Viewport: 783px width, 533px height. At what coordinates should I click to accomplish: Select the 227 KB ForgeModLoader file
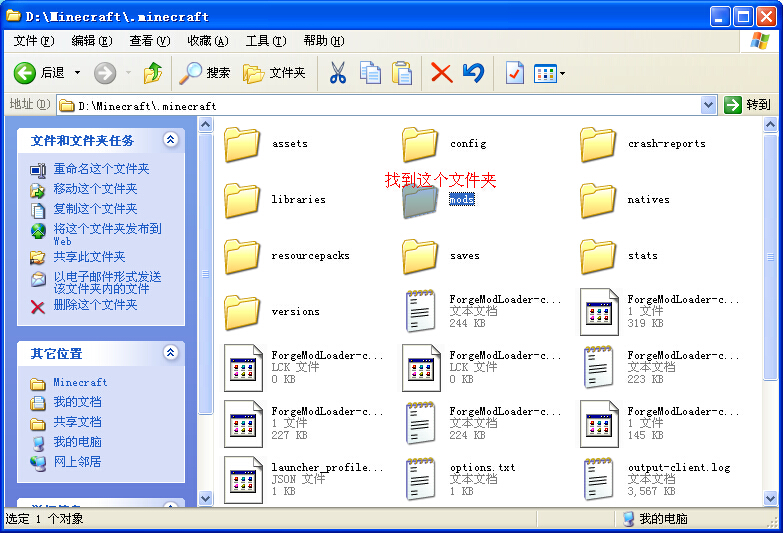[x=243, y=424]
